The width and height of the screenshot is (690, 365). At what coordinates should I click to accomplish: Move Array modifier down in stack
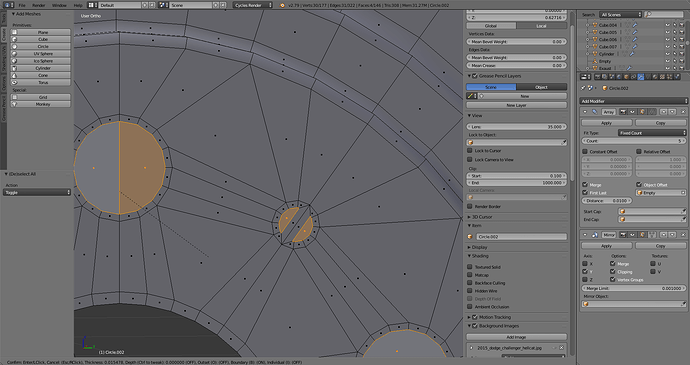[672, 112]
